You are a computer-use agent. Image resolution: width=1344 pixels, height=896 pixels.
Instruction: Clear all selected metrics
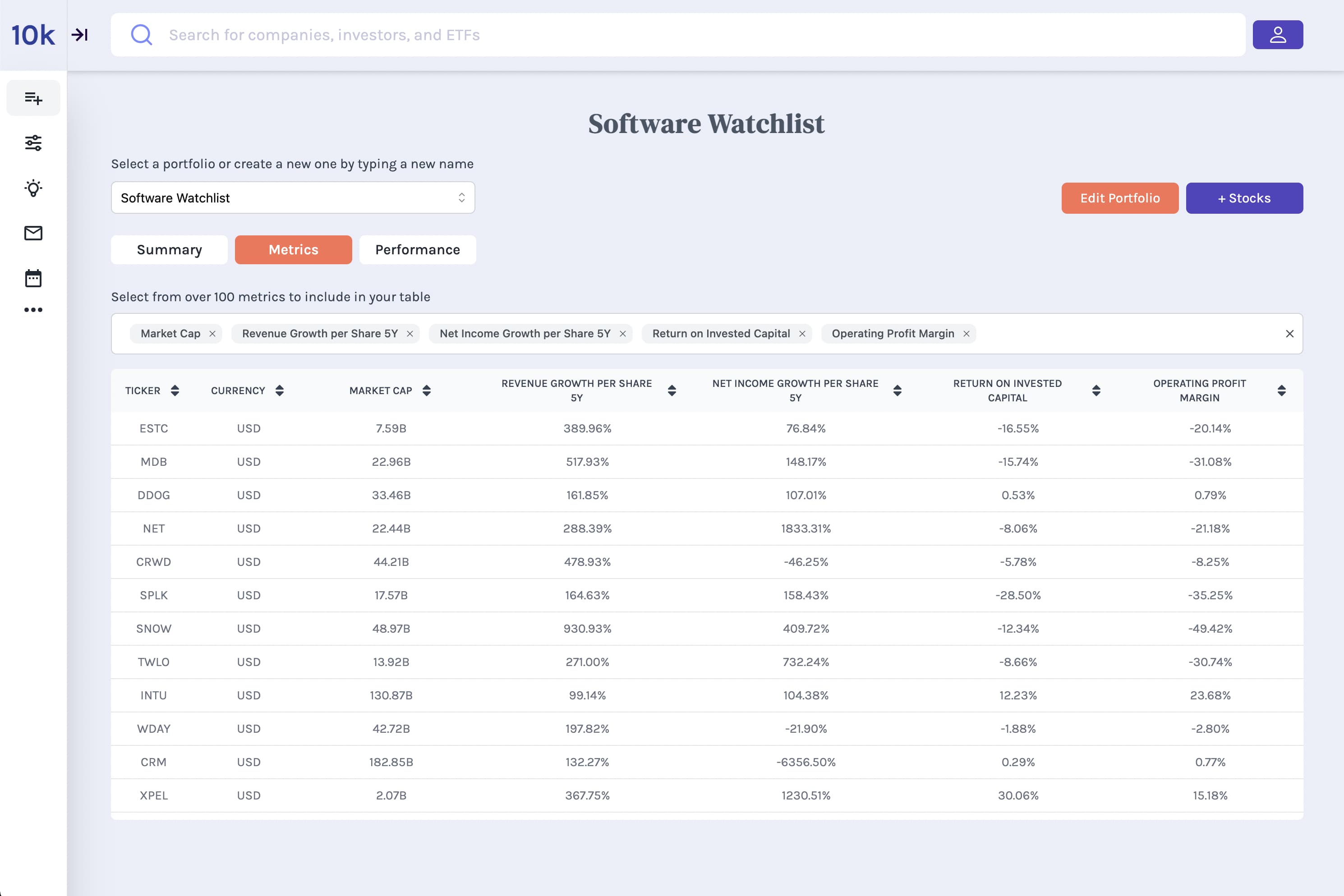click(1290, 334)
